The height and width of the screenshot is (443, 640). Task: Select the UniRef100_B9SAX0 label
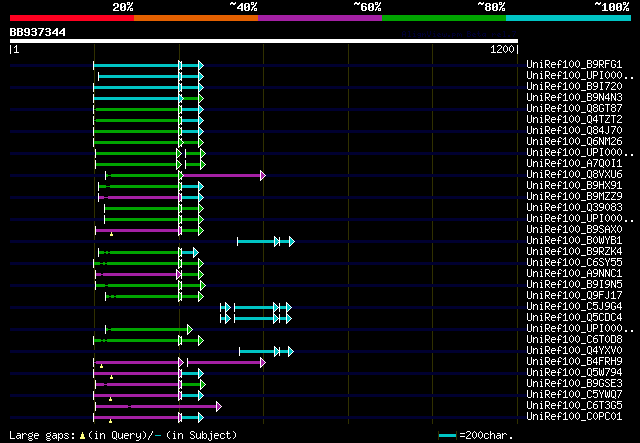(574, 229)
